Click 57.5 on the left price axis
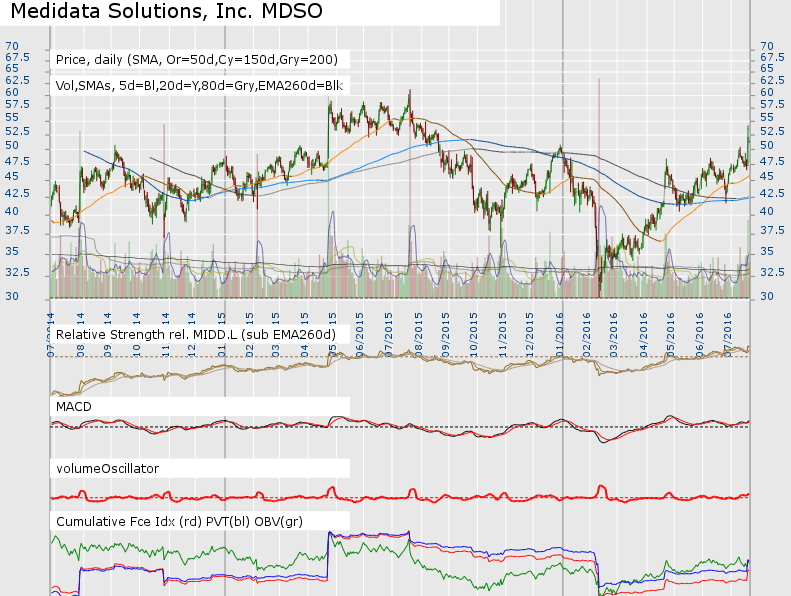The height and width of the screenshot is (596, 791). coord(17,104)
